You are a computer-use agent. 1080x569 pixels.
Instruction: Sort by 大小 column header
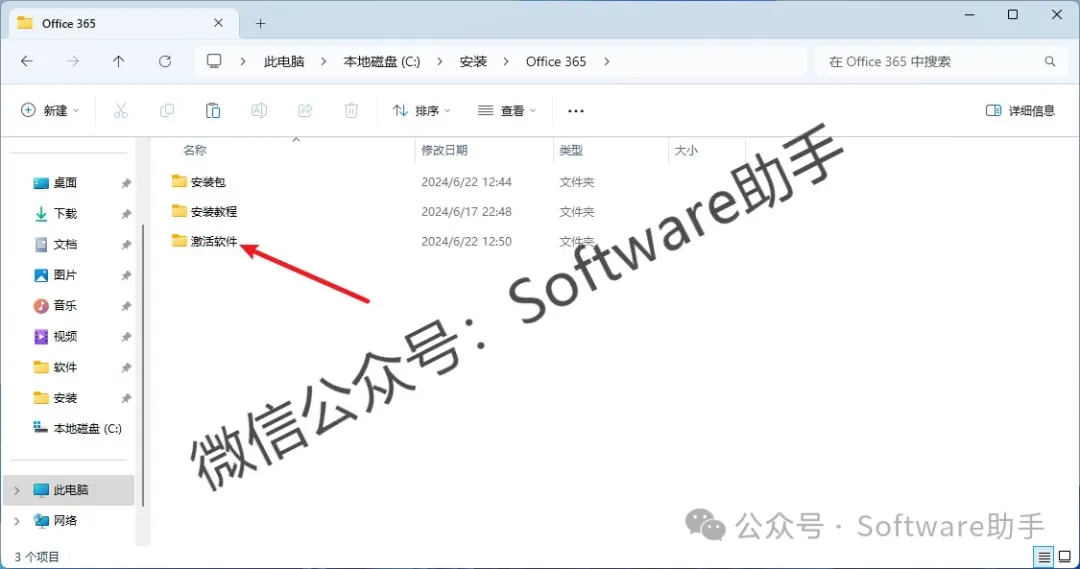tap(685, 149)
